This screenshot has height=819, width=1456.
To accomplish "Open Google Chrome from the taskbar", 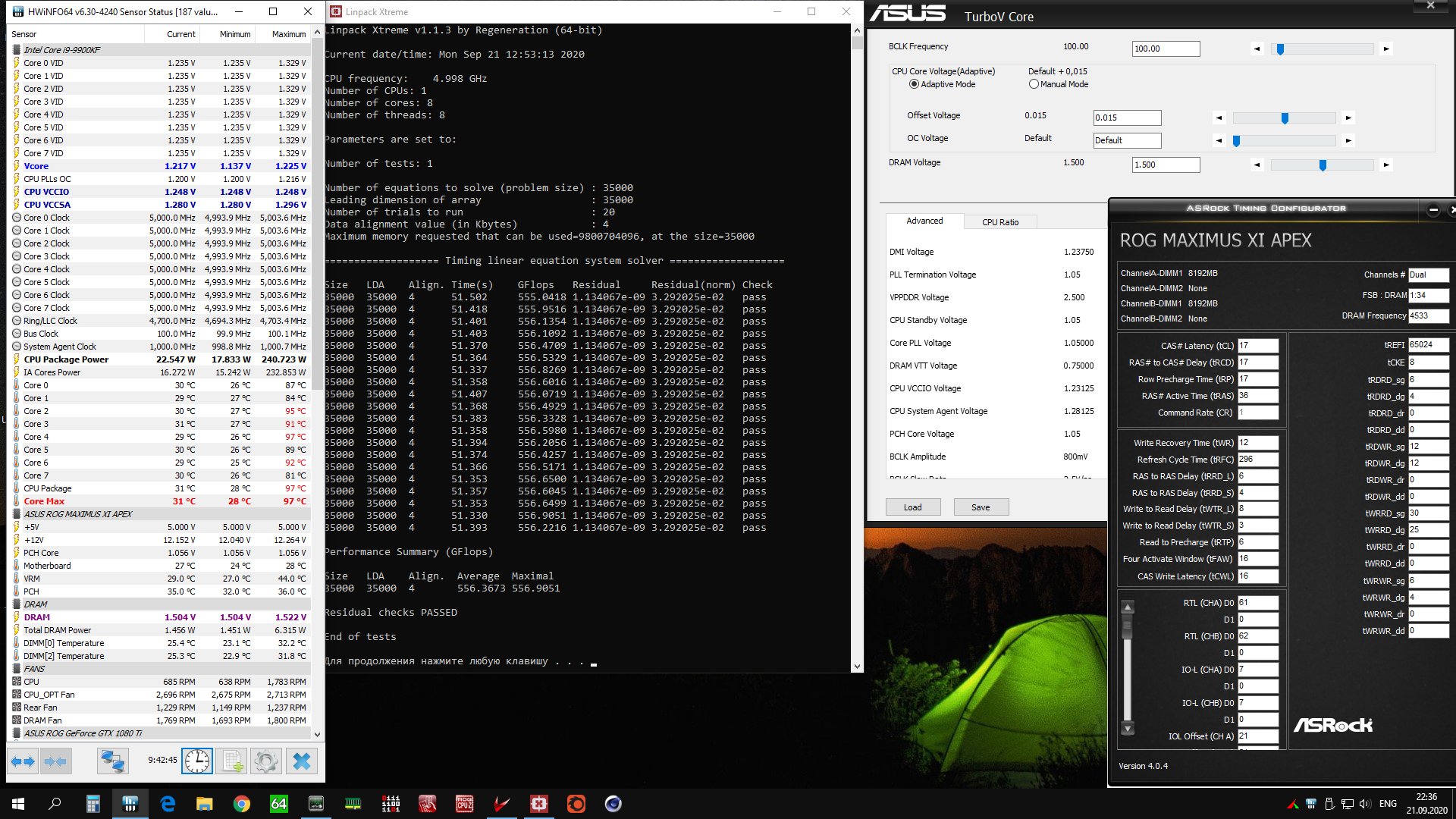I will pyautogui.click(x=242, y=804).
